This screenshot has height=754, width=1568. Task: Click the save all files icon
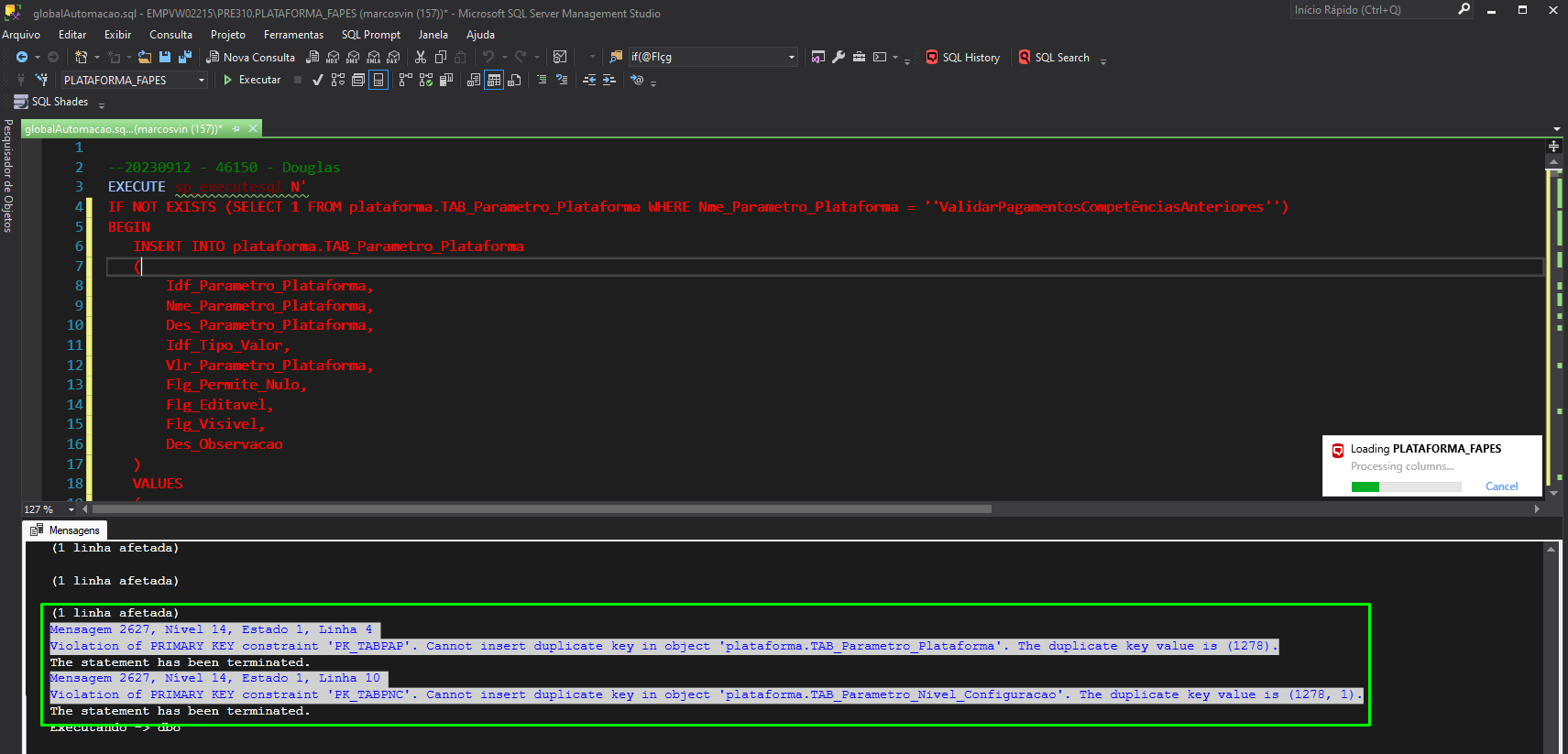(x=184, y=57)
